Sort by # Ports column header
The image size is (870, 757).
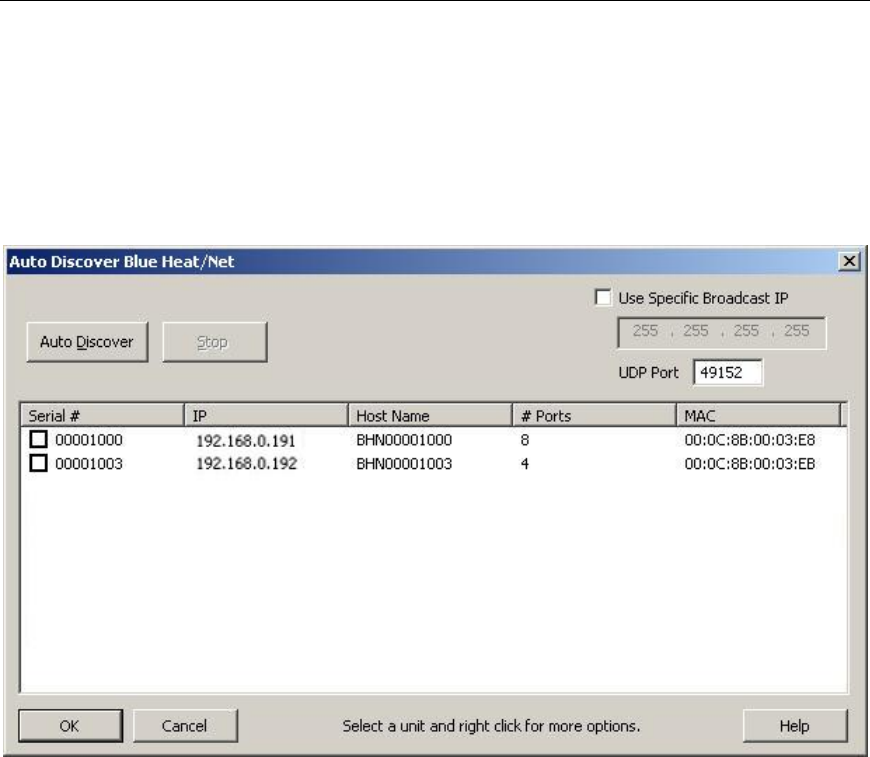tap(594, 416)
